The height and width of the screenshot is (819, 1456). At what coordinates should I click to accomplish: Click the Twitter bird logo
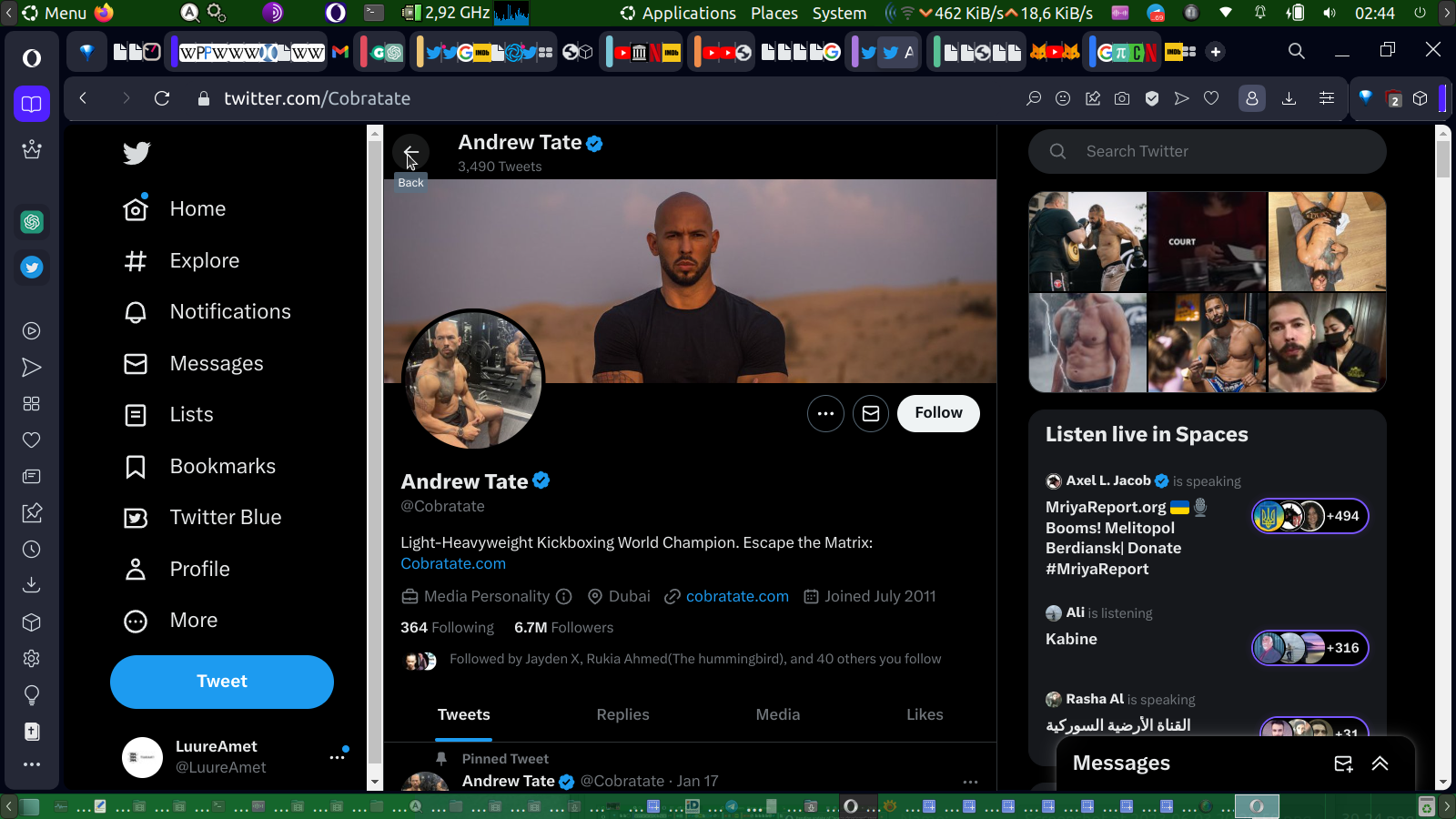coord(136,153)
